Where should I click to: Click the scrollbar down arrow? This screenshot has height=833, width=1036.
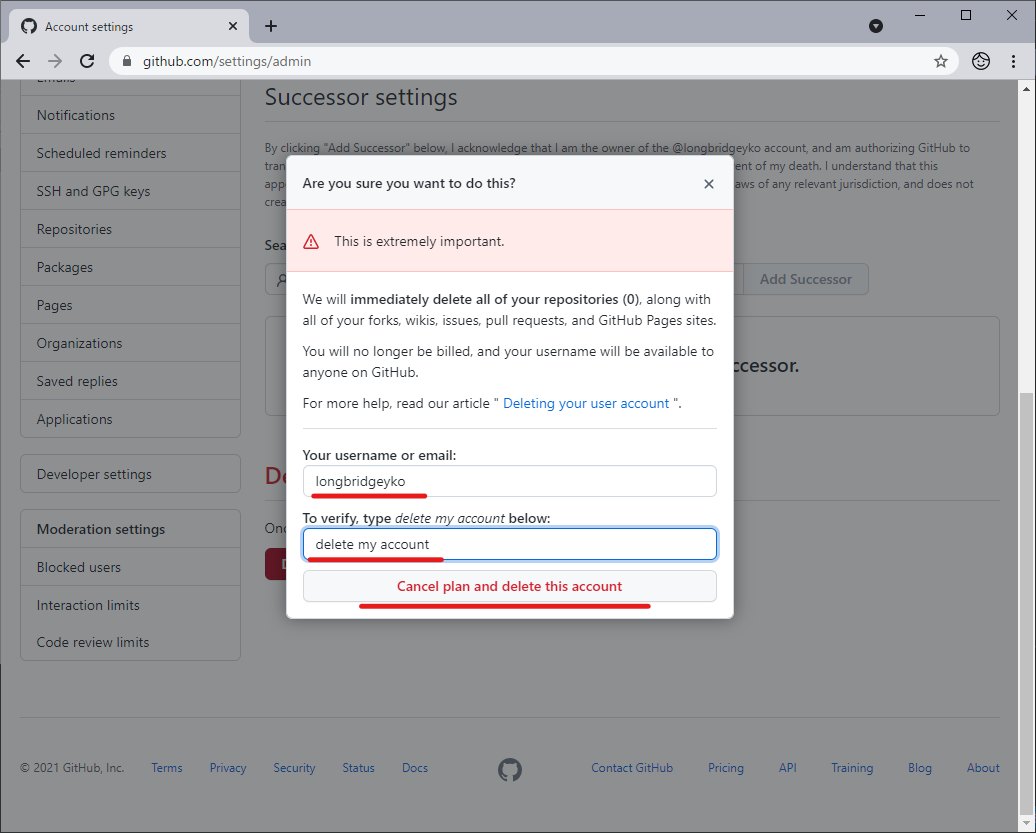1026,824
